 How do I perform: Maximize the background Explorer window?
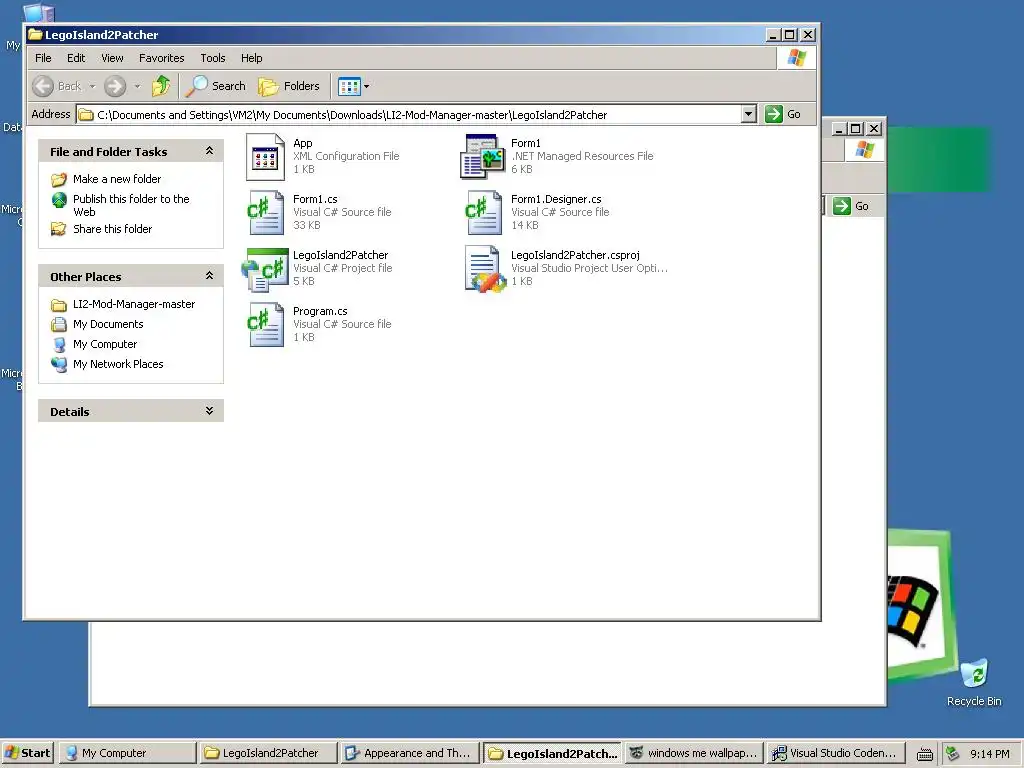coord(856,129)
